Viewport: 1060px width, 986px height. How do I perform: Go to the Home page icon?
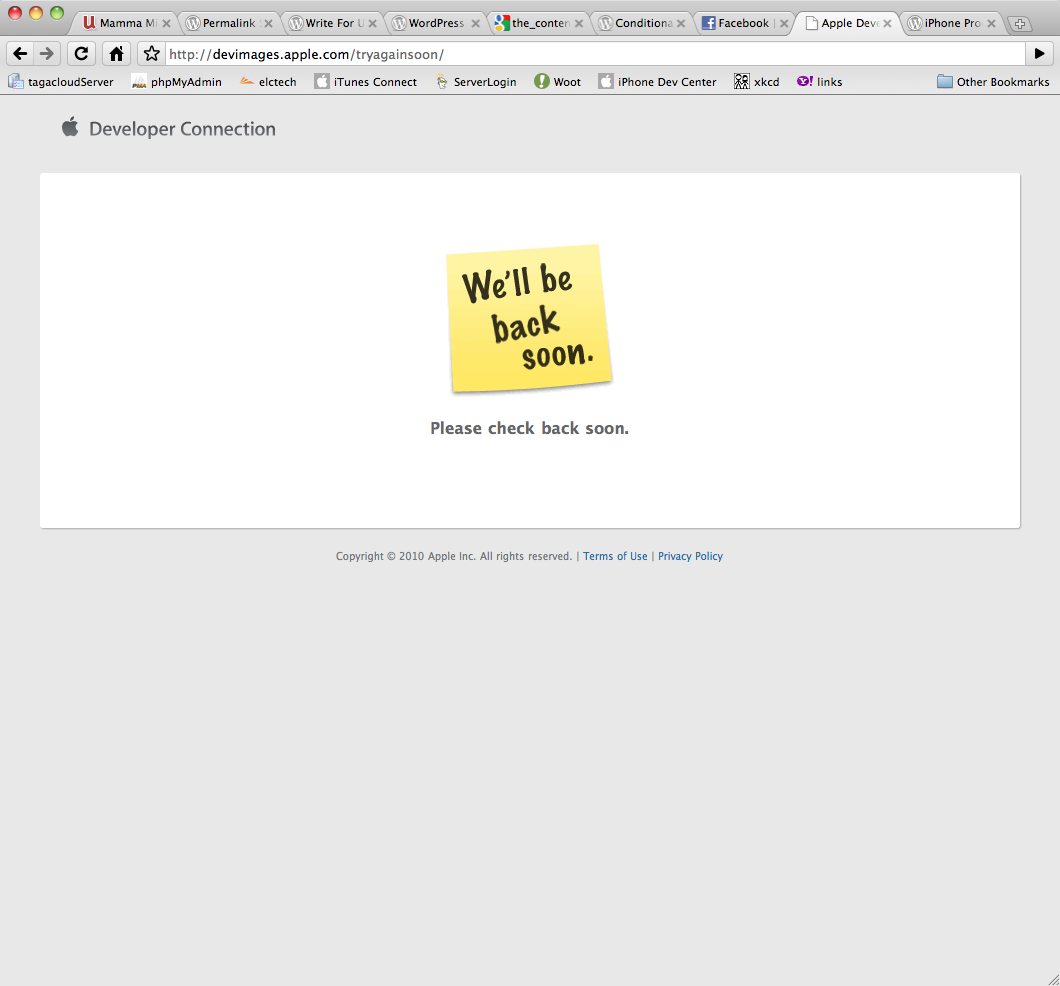coord(116,54)
